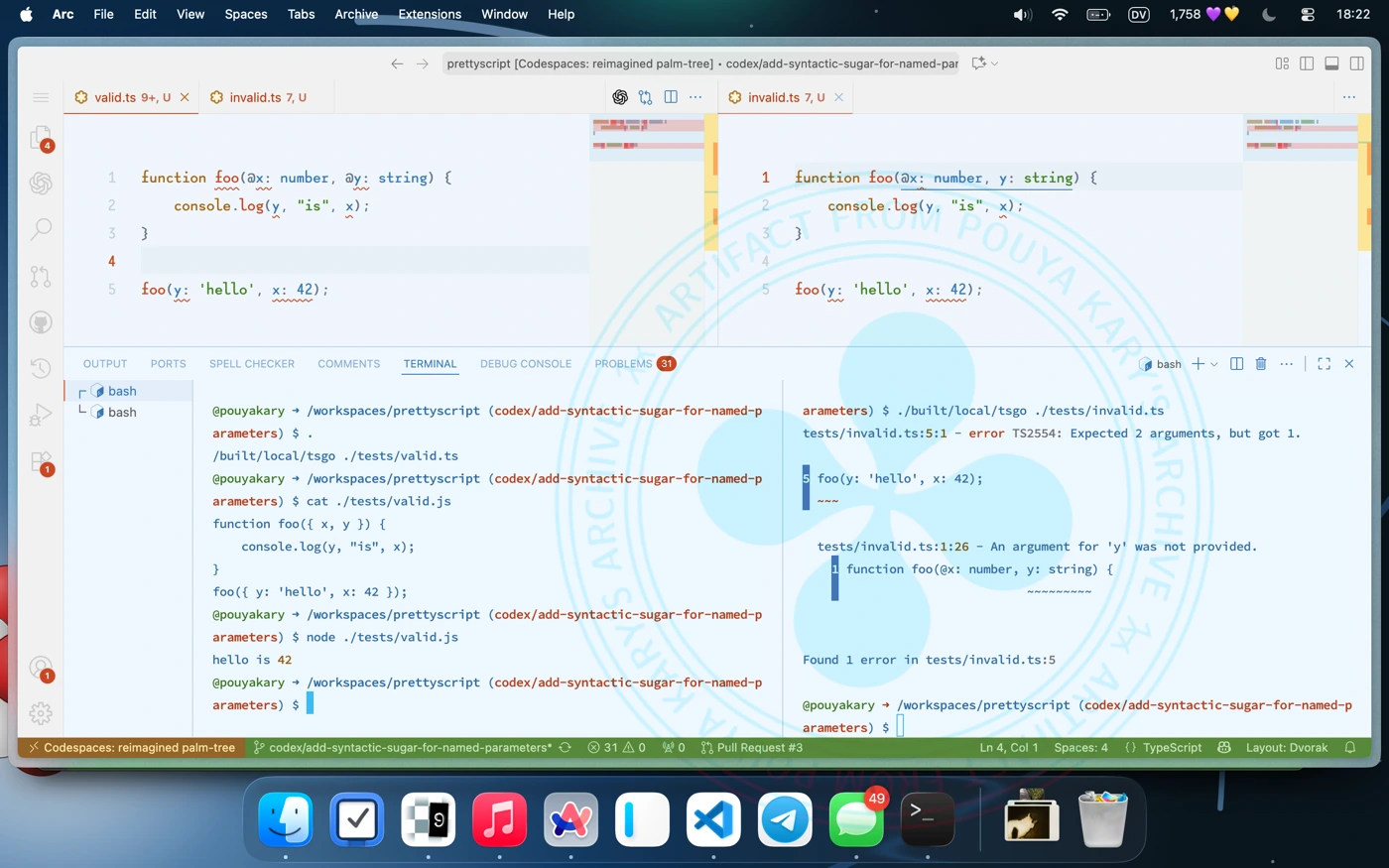Kill terminal with the trash icon
Screen dimensions: 1389x868
tap(1261, 364)
